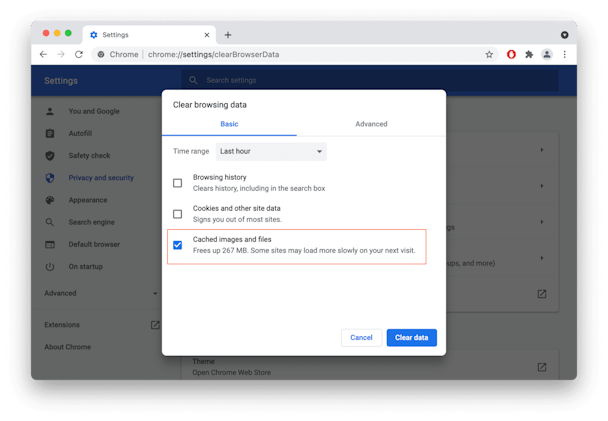Open On startup settings

pos(86,266)
